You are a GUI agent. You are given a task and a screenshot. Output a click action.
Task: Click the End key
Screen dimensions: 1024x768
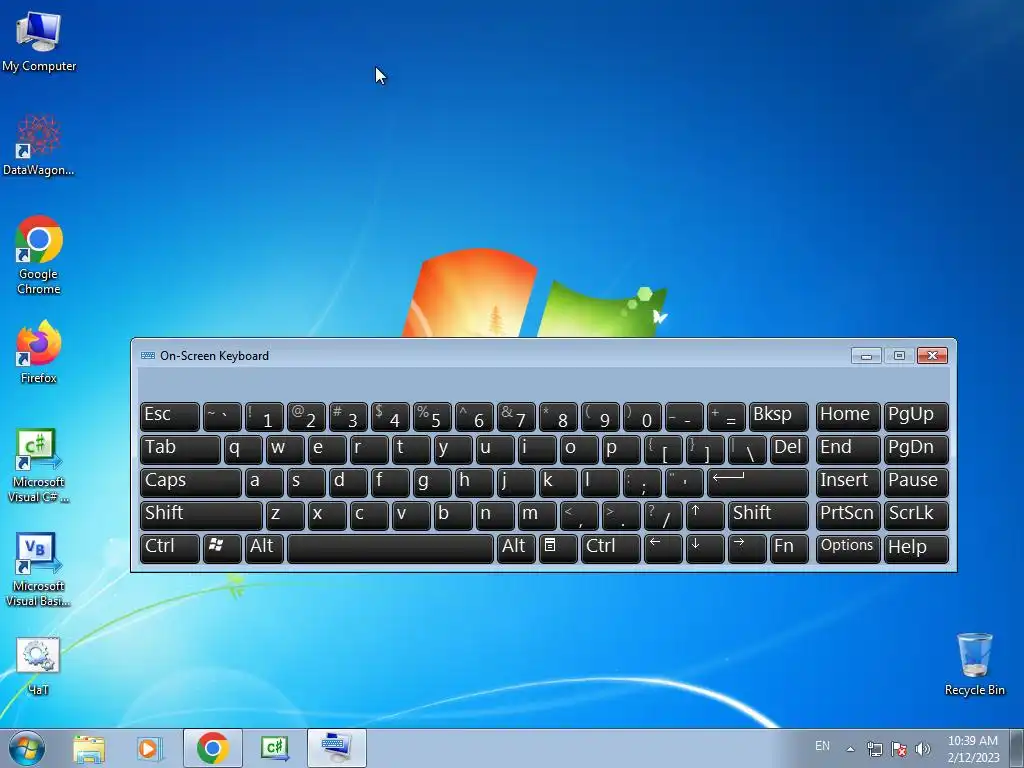point(848,449)
